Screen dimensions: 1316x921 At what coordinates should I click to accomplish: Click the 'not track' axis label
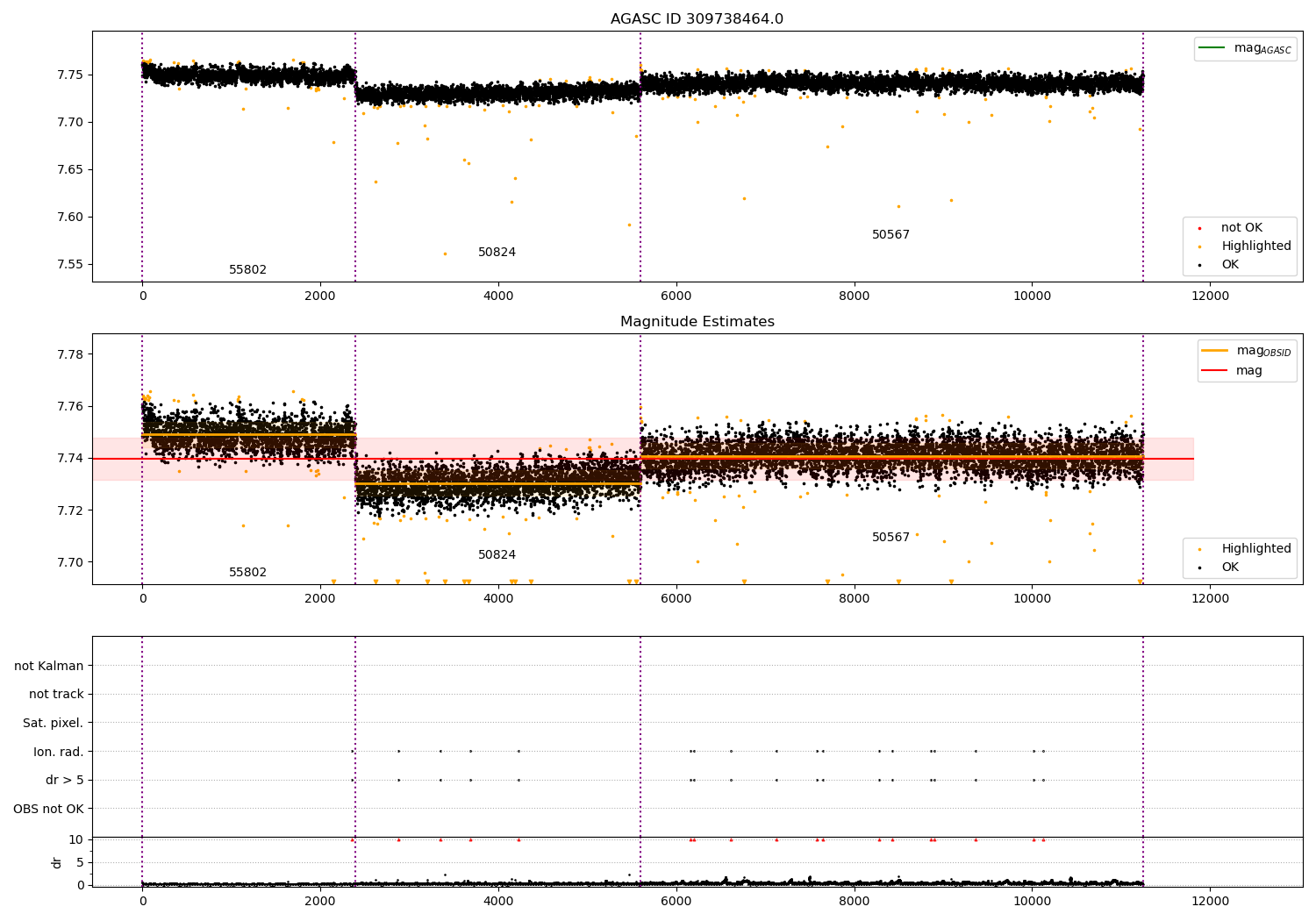pyautogui.click(x=56, y=694)
